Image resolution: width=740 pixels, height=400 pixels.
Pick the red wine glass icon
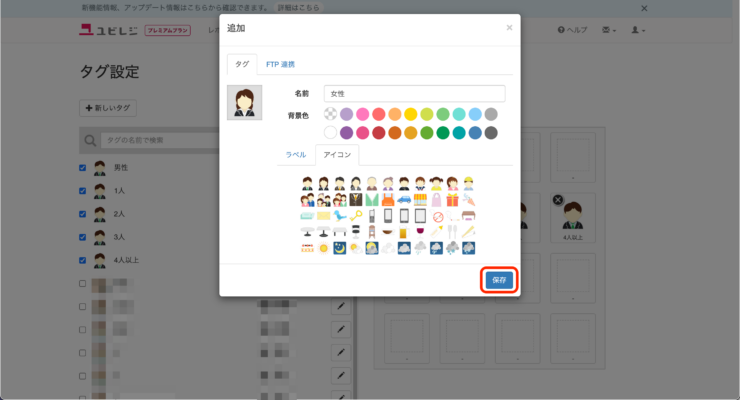coord(420,232)
